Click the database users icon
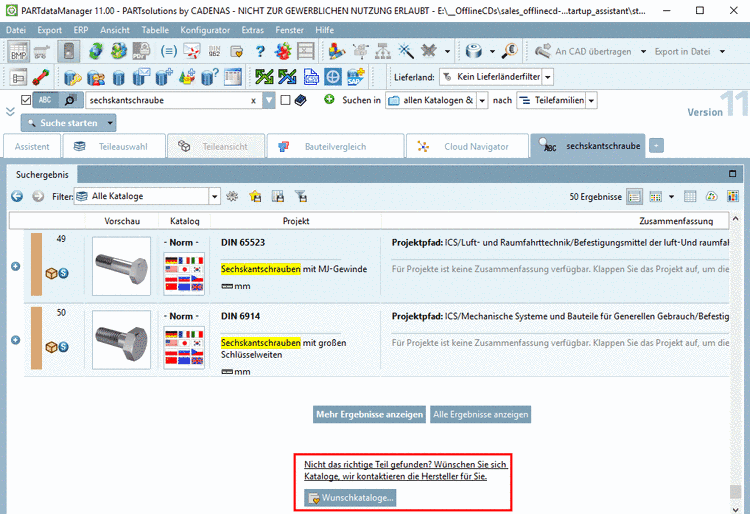750x514 pixels. [x=96, y=77]
